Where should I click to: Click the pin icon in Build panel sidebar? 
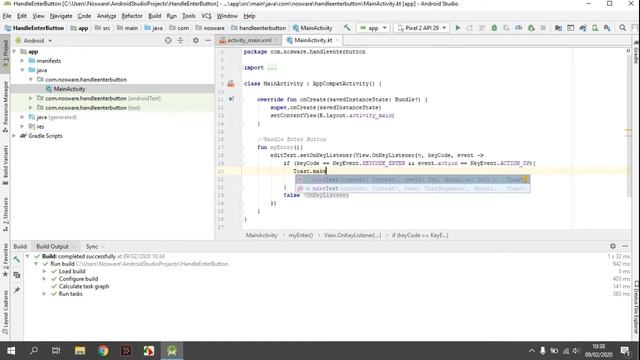[16, 290]
